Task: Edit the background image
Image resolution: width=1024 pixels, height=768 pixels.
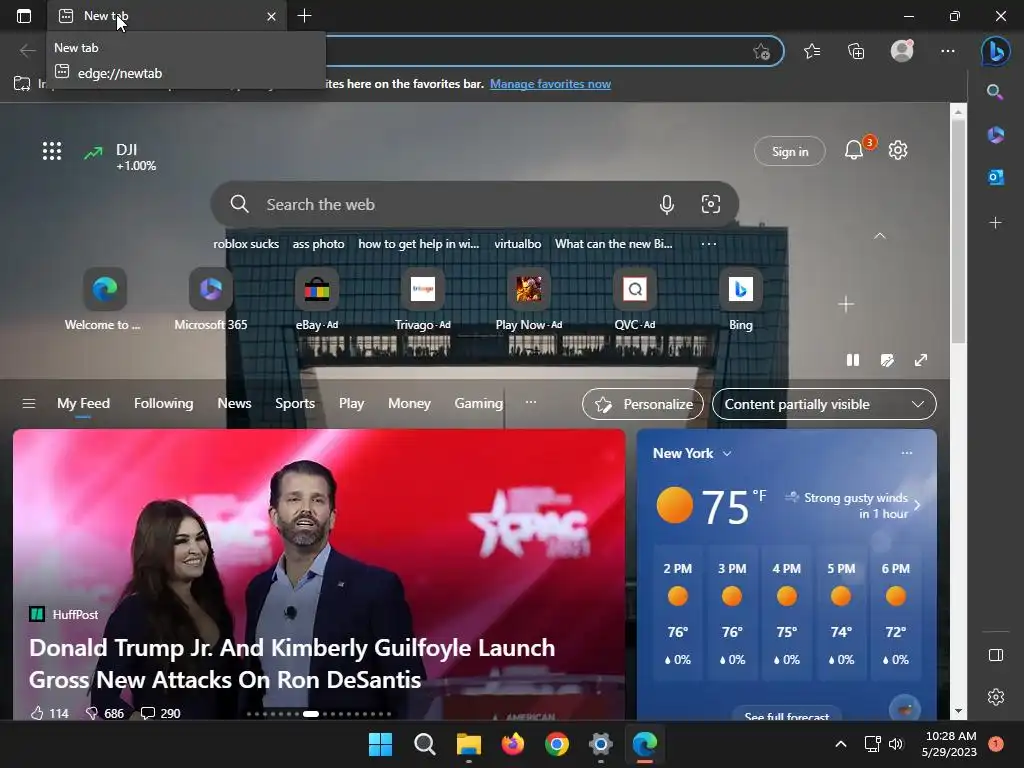Action: click(x=887, y=360)
